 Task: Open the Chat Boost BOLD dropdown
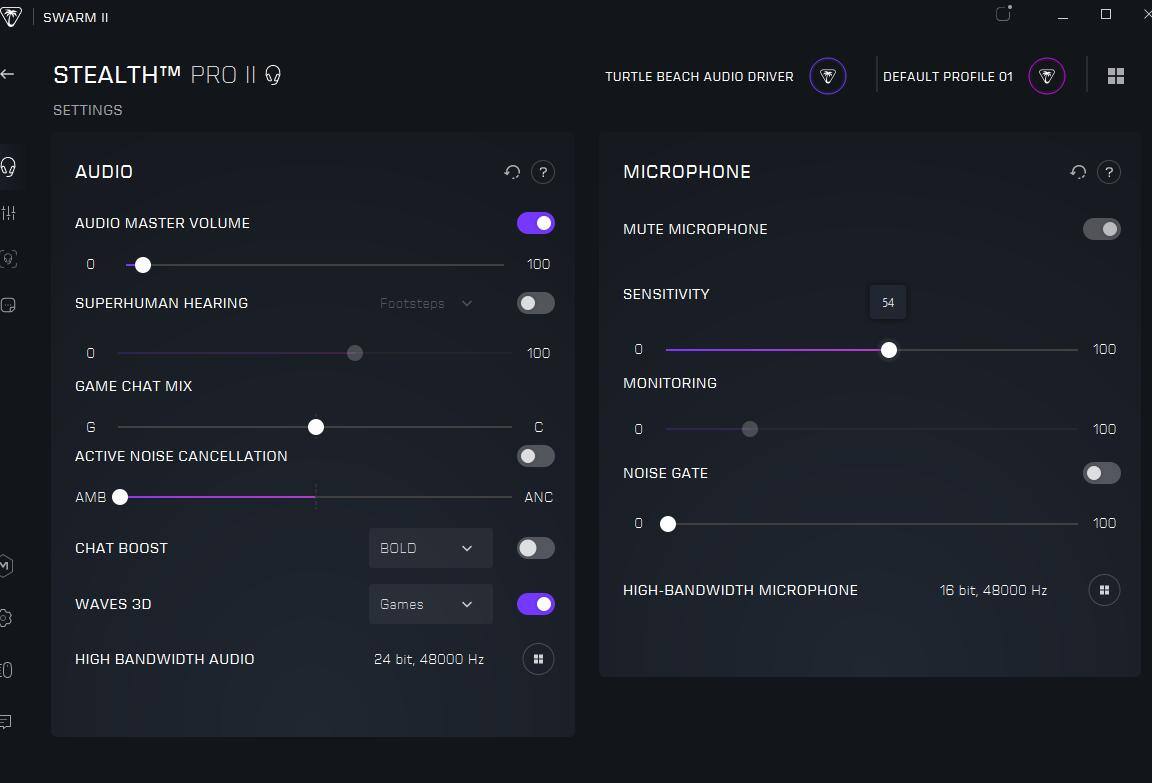[431, 548]
